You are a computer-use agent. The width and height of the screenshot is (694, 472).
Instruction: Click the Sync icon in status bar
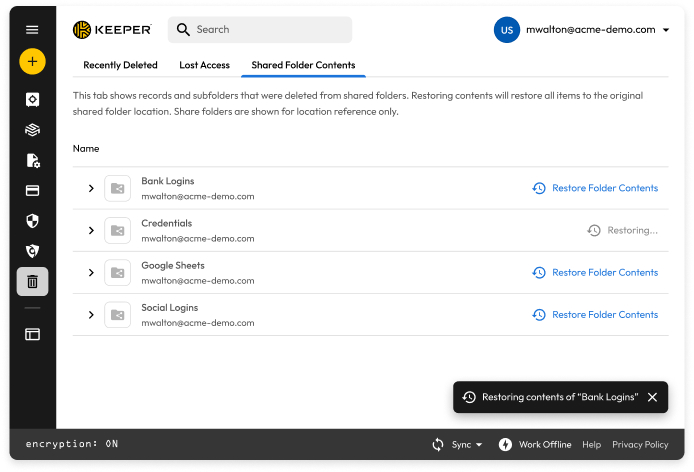point(438,444)
